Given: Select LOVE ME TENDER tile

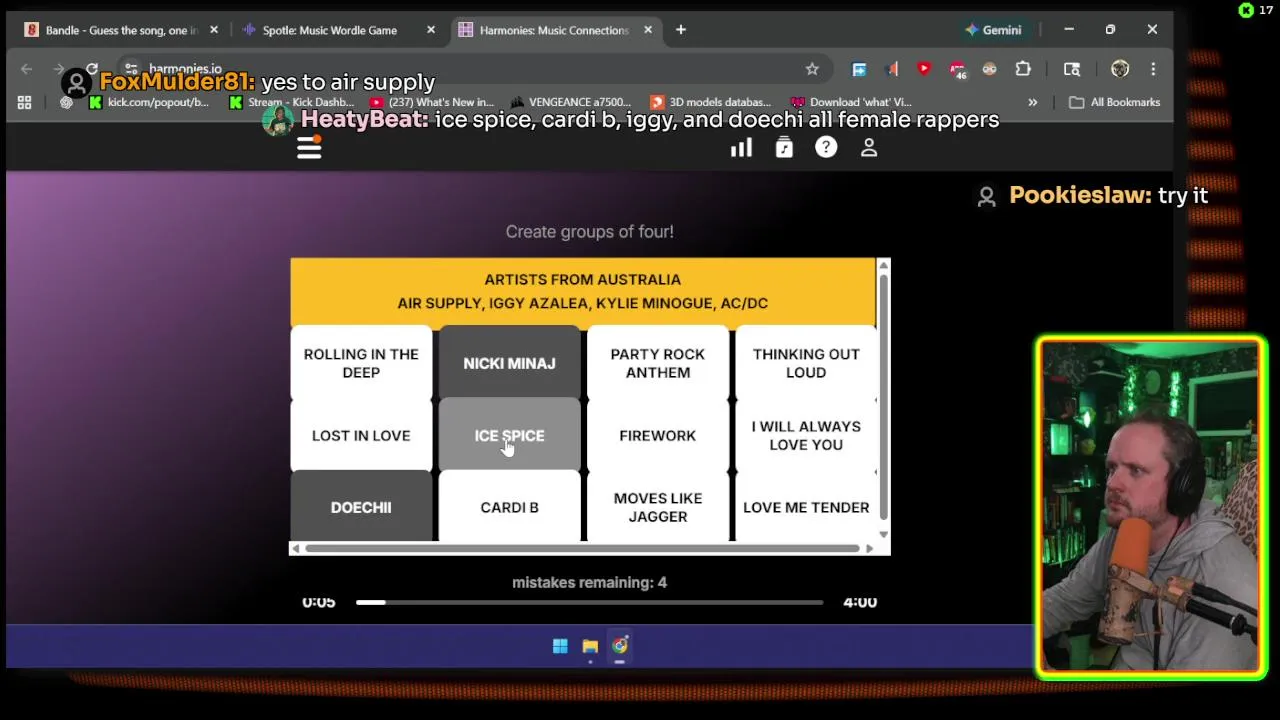Looking at the screenshot, I should 805,506.
